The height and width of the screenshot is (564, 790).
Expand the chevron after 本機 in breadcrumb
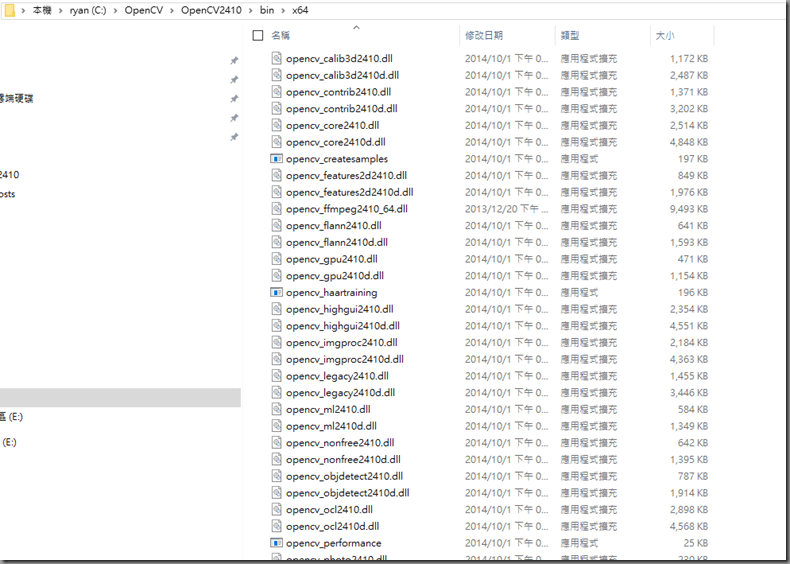click(60, 10)
